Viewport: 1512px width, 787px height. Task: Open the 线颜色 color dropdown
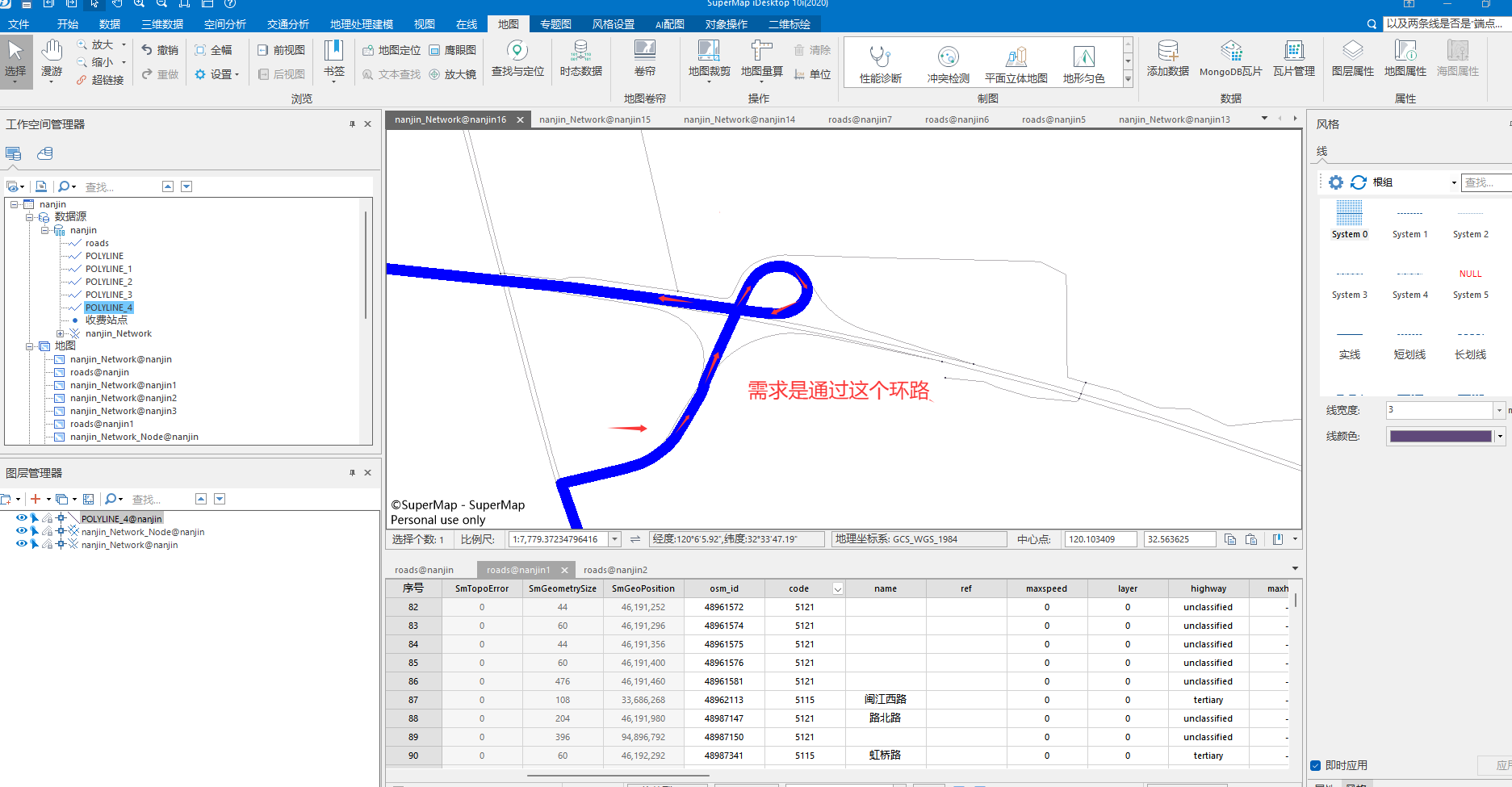point(1500,437)
